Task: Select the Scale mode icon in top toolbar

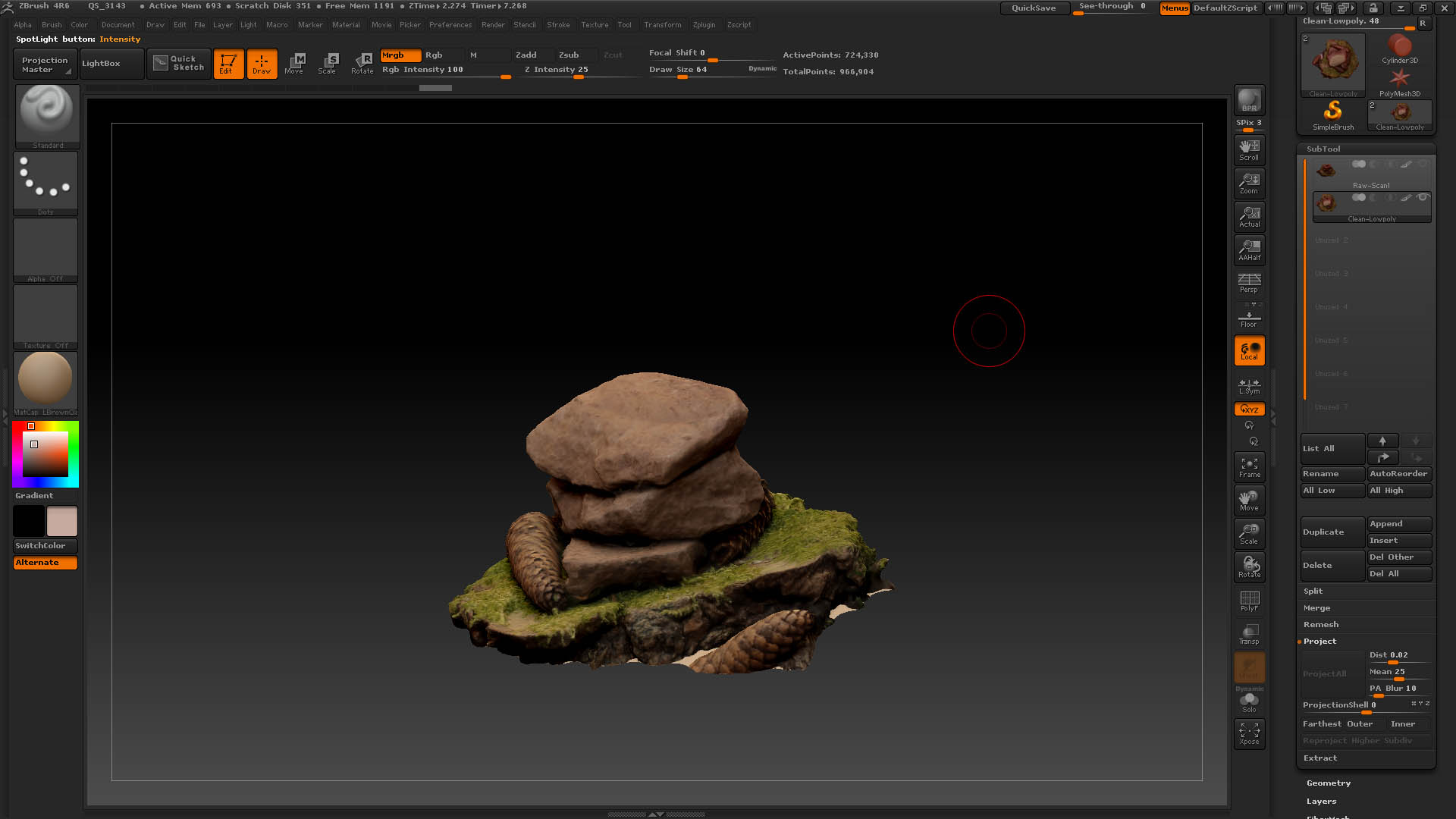Action: coord(328,64)
